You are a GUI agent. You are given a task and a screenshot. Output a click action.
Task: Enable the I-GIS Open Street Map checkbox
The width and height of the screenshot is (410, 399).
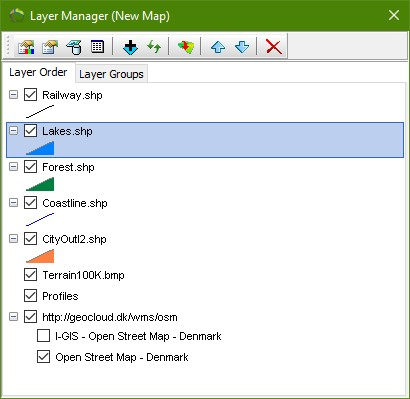coord(43,336)
